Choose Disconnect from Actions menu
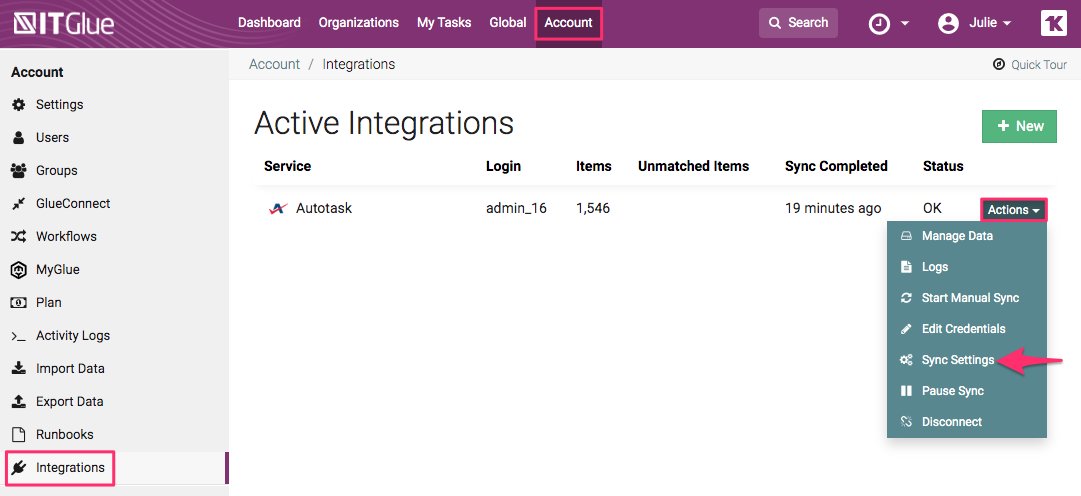This screenshot has height=496, width=1081. (x=967, y=422)
